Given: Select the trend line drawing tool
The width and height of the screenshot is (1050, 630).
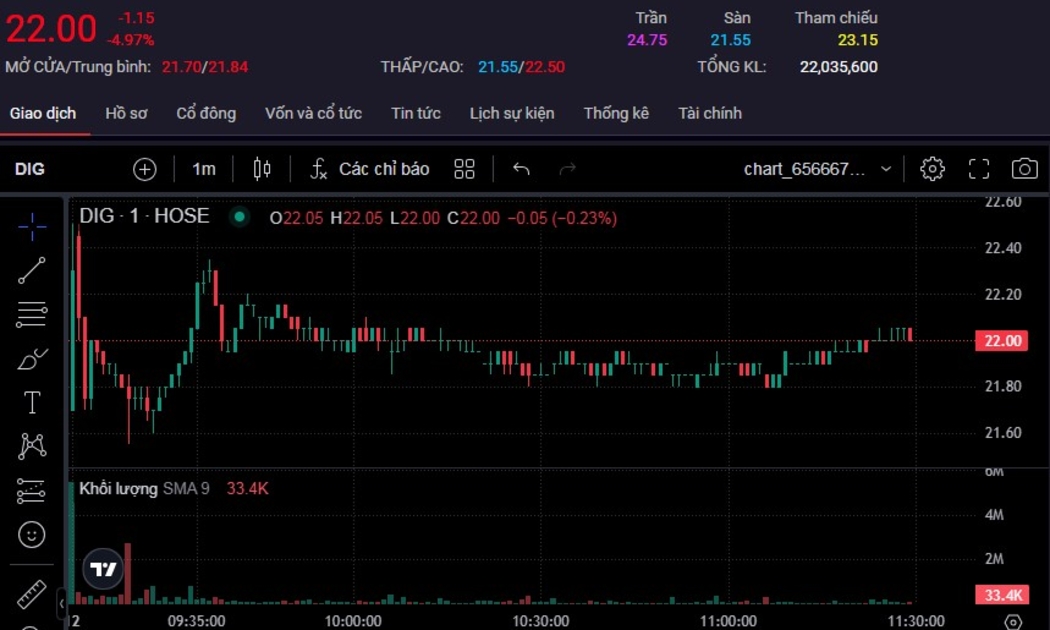Looking at the screenshot, I should point(32,270).
